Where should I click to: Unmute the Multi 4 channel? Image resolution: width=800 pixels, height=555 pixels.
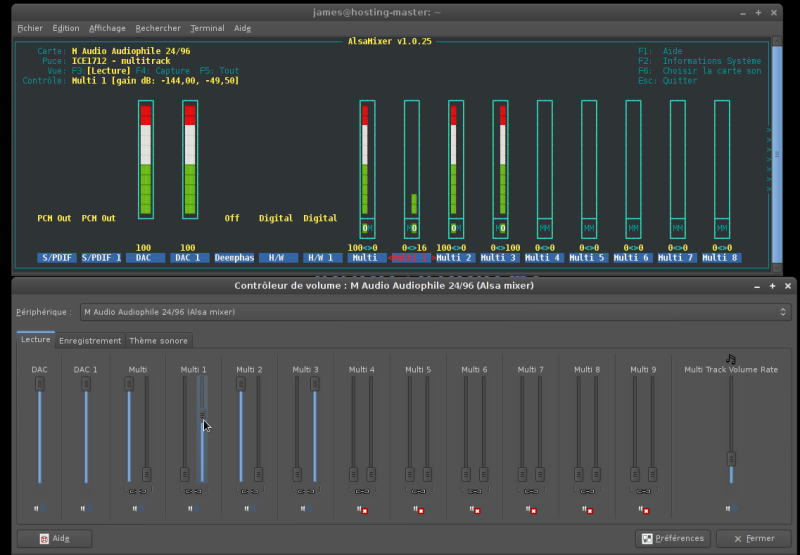pyautogui.click(x=362, y=510)
